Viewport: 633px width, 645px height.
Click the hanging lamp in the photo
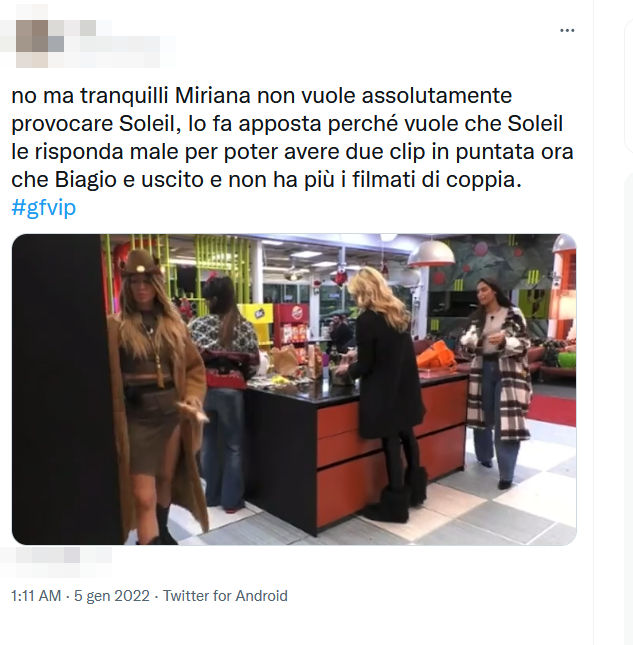coord(431,251)
